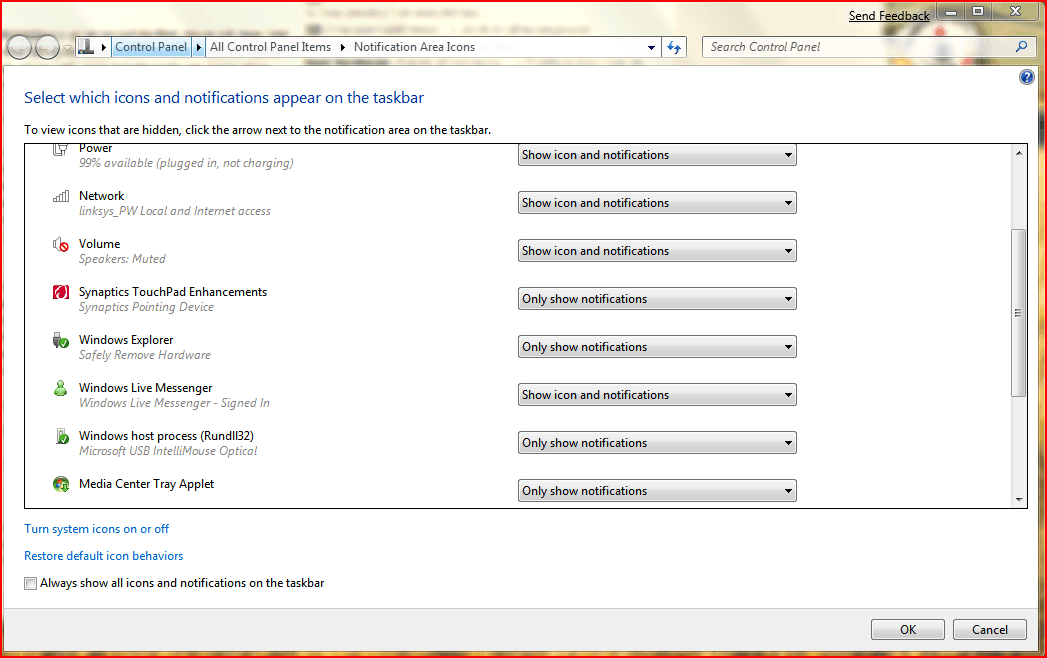Screen dimensions: 1047x658
Task: Enable Always show all icons checkbox
Action: (x=30, y=584)
